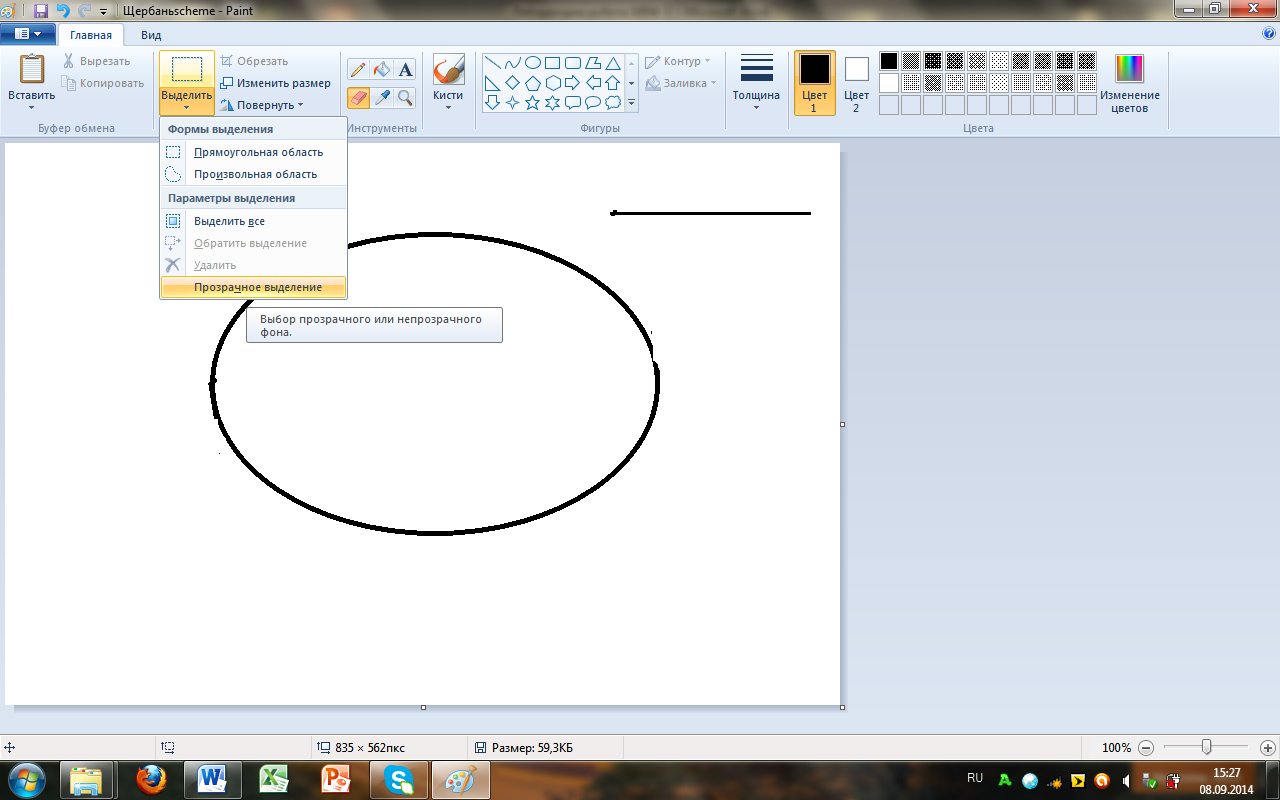Click the Save icon in quick access toolbar
1280x800 pixels.
click(41, 10)
